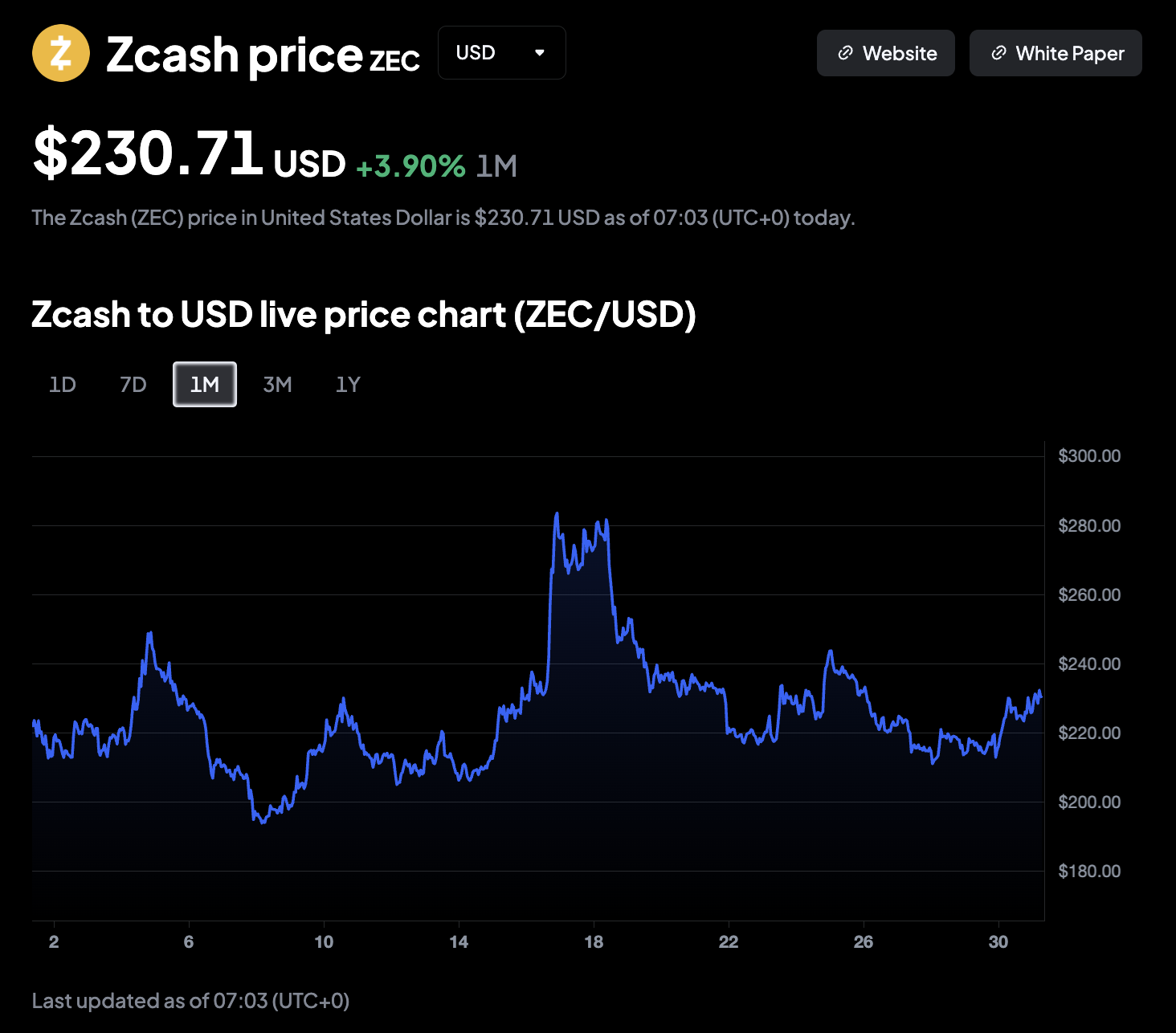Click the Zcash coin logo icon

pyautogui.click(x=60, y=53)
